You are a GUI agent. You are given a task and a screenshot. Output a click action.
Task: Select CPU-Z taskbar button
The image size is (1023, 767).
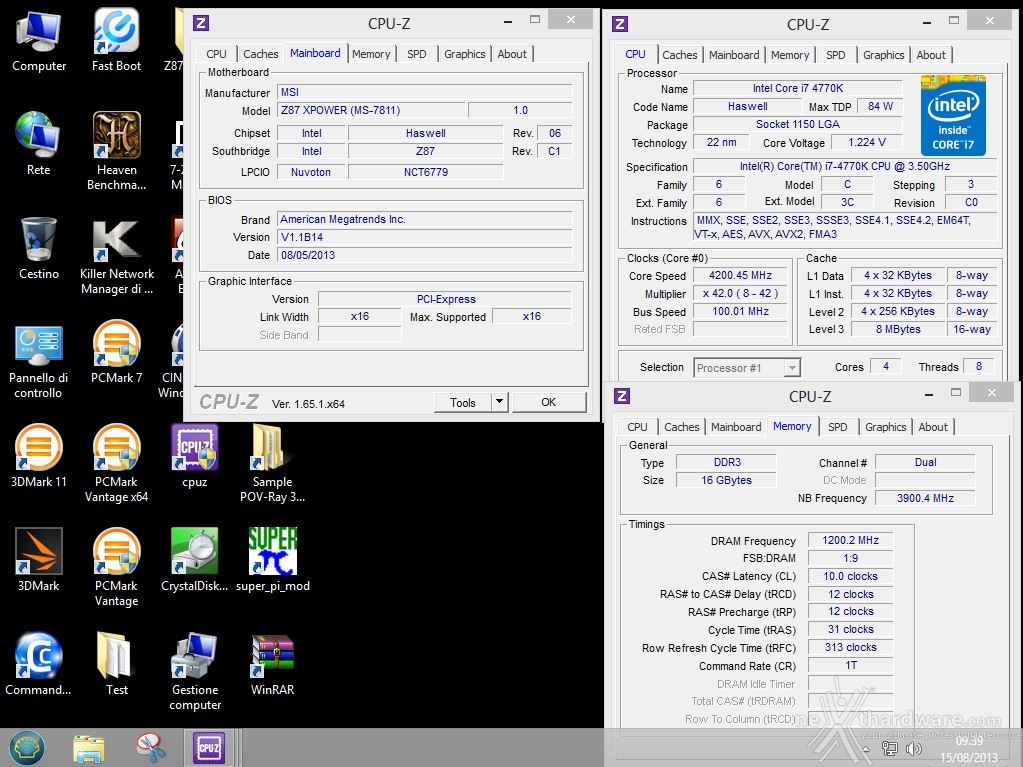click(x=208, y=748)
